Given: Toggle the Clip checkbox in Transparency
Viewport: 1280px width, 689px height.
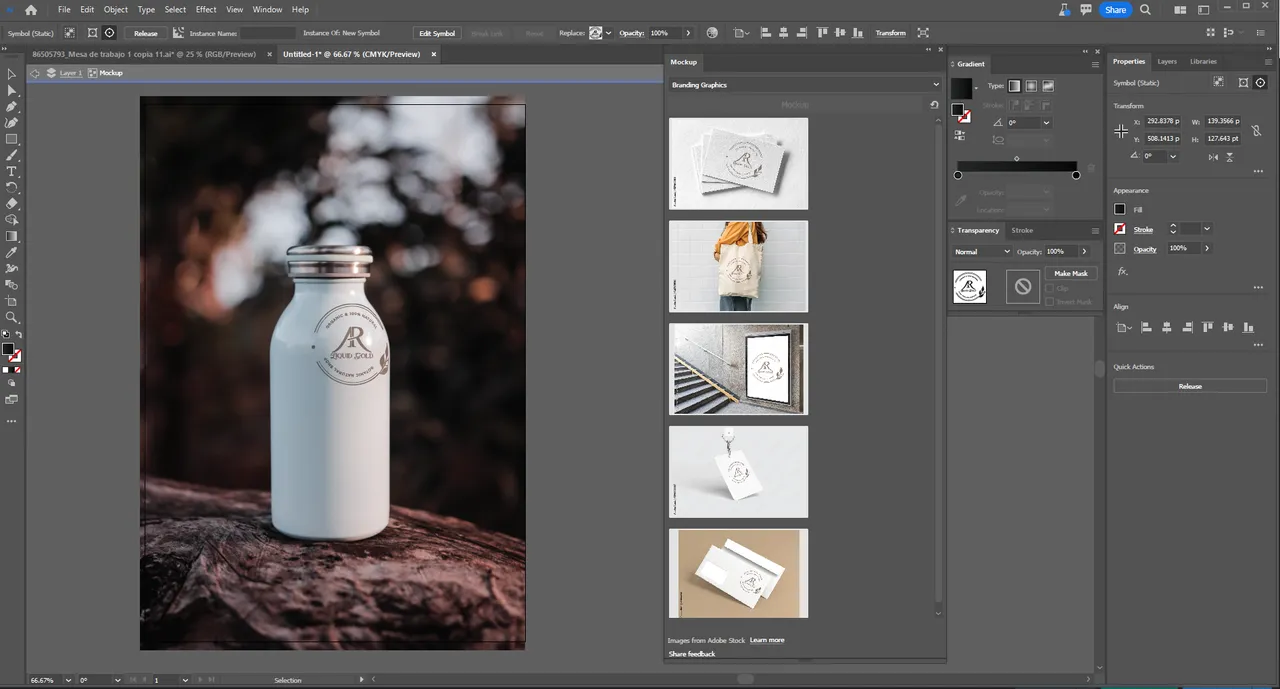Looking at the screenshot, I should tap(1050, 288).
